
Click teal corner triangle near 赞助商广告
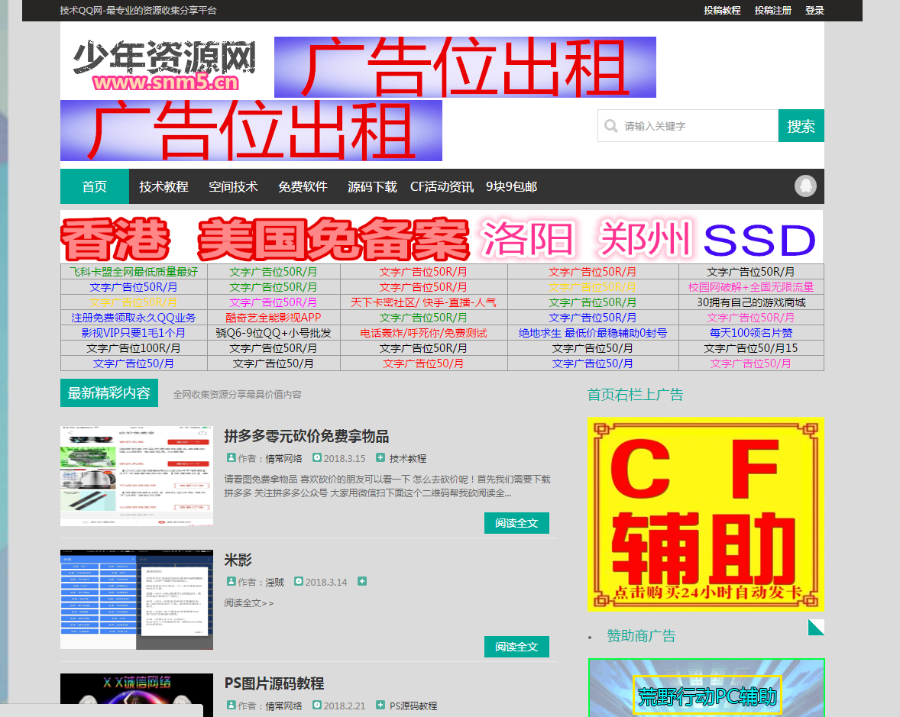(x=816, y=627)
